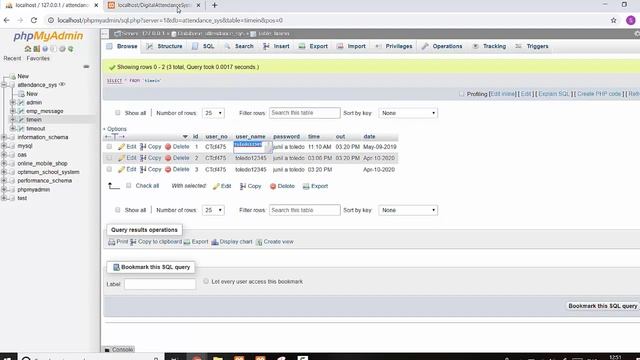Tick the checkbox for row id 2
The height and width of the screenshot is (360, 640).
(x=109, y=158)
